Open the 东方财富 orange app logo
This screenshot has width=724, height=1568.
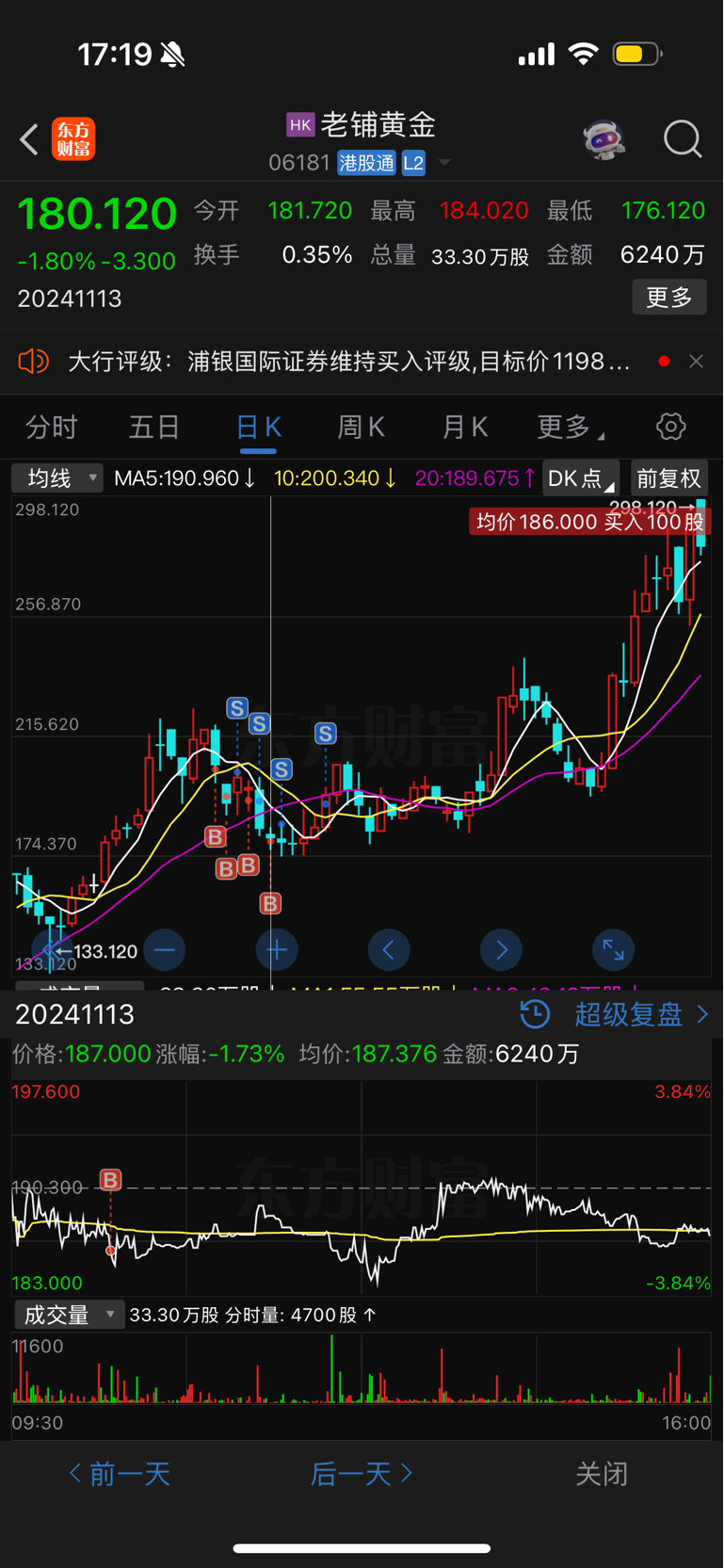coord(73,139)
